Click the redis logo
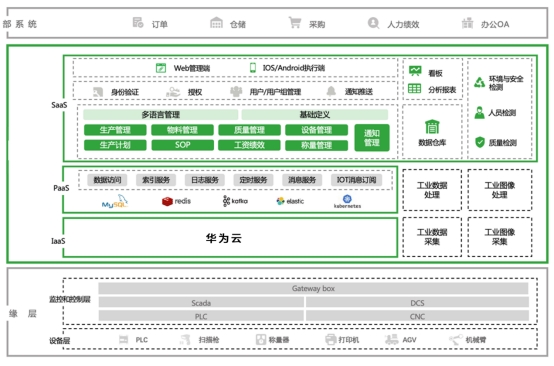Viewport: 554px width, 366px height. [x=176, y=201]
